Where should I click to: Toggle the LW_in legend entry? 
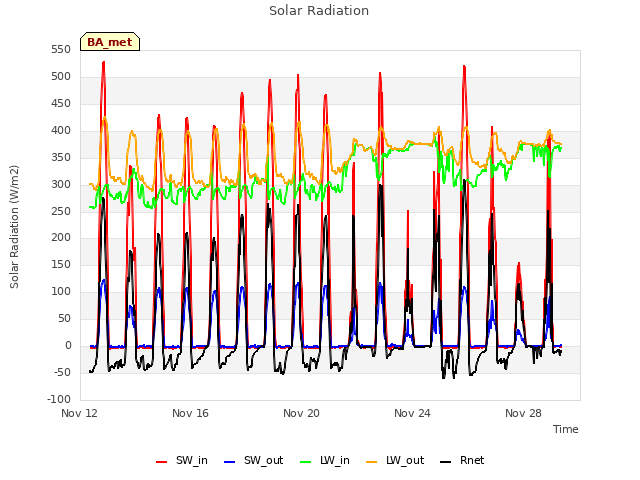325,461
